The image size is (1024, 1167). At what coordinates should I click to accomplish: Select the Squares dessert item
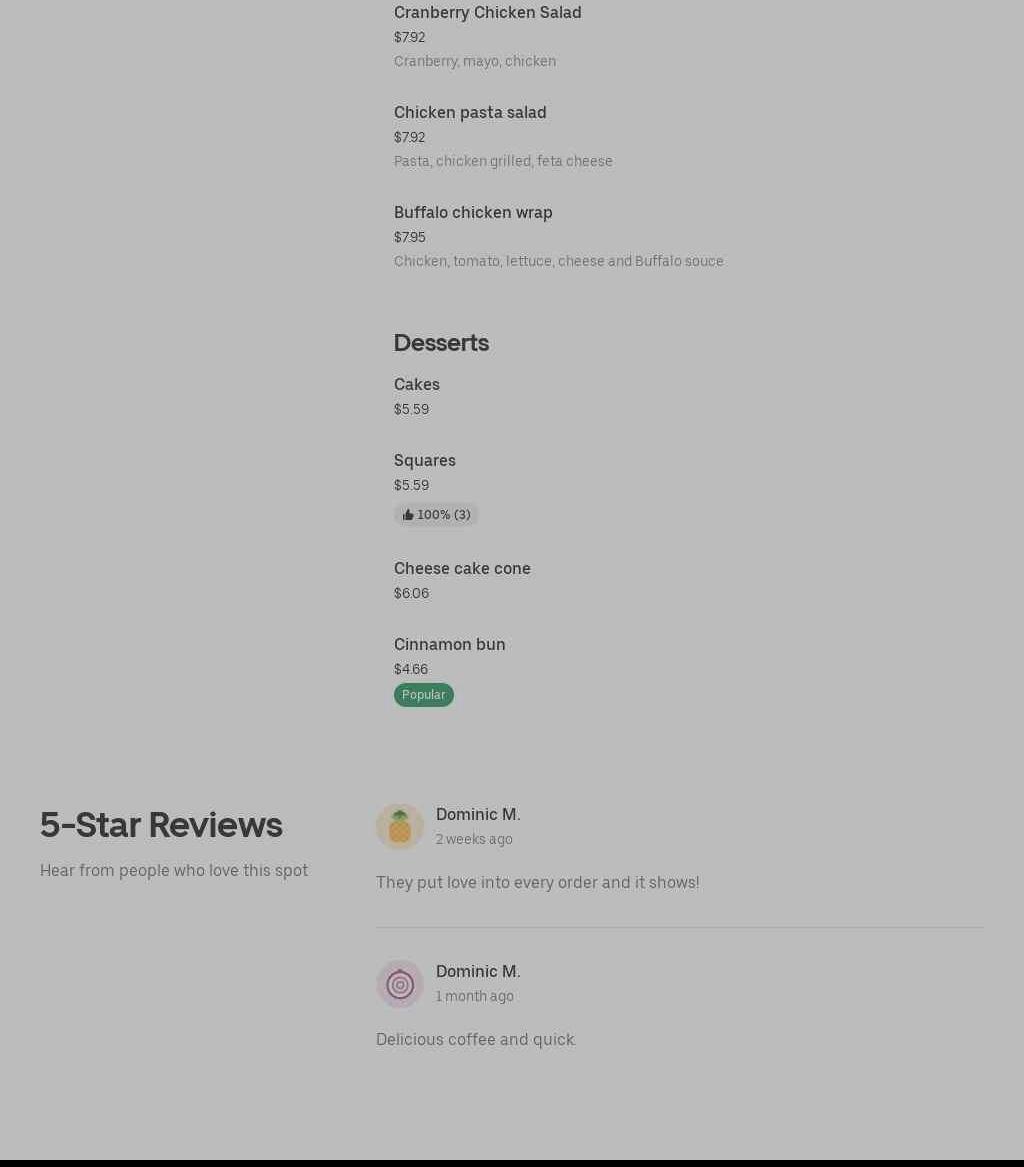click(x=425, y=460)
